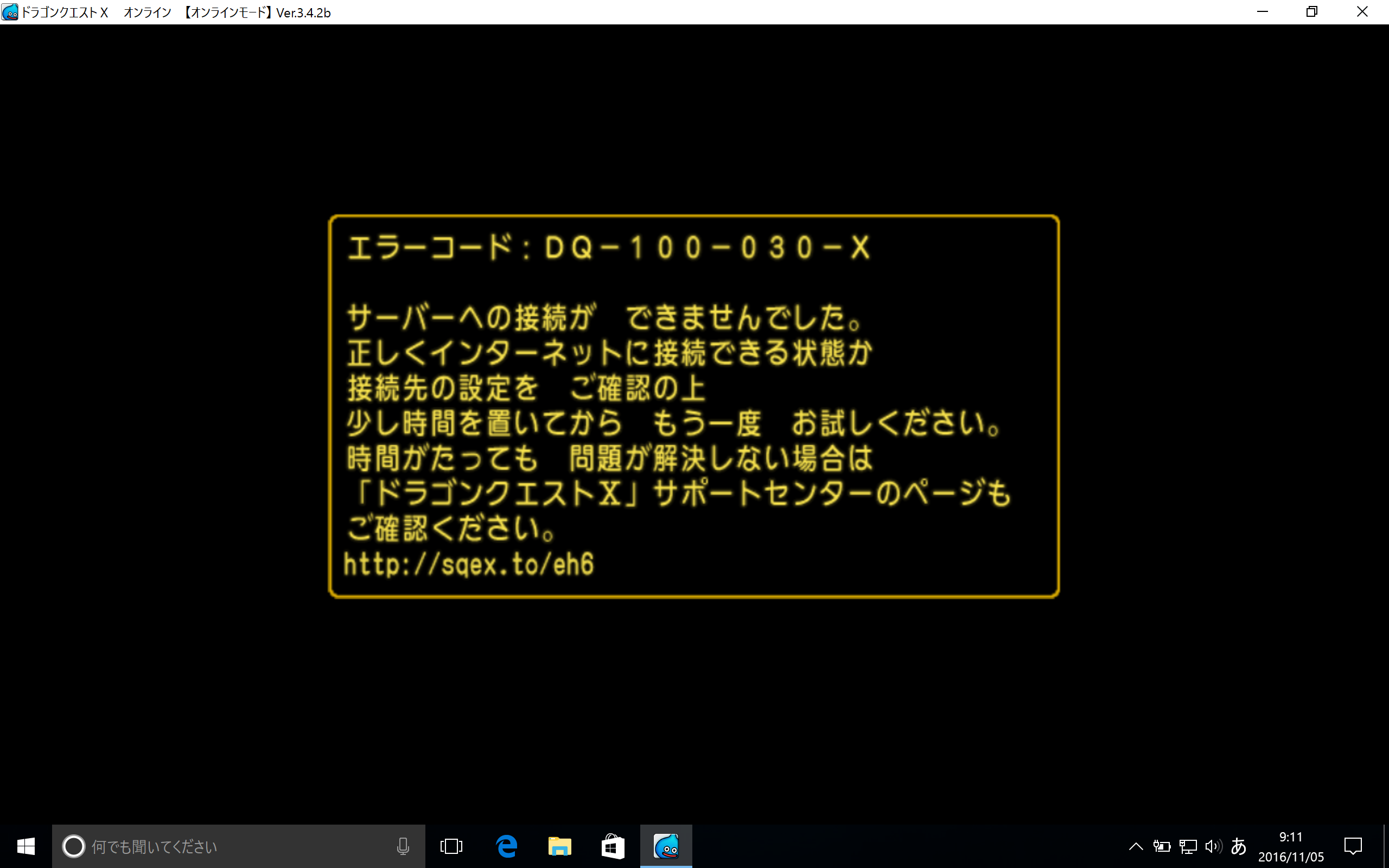Image resolution: width=1389 pixels, height=868 pixels.
Task: Open the volume control in system tray
Action: pyautogui.click(x=1213, y=846)
